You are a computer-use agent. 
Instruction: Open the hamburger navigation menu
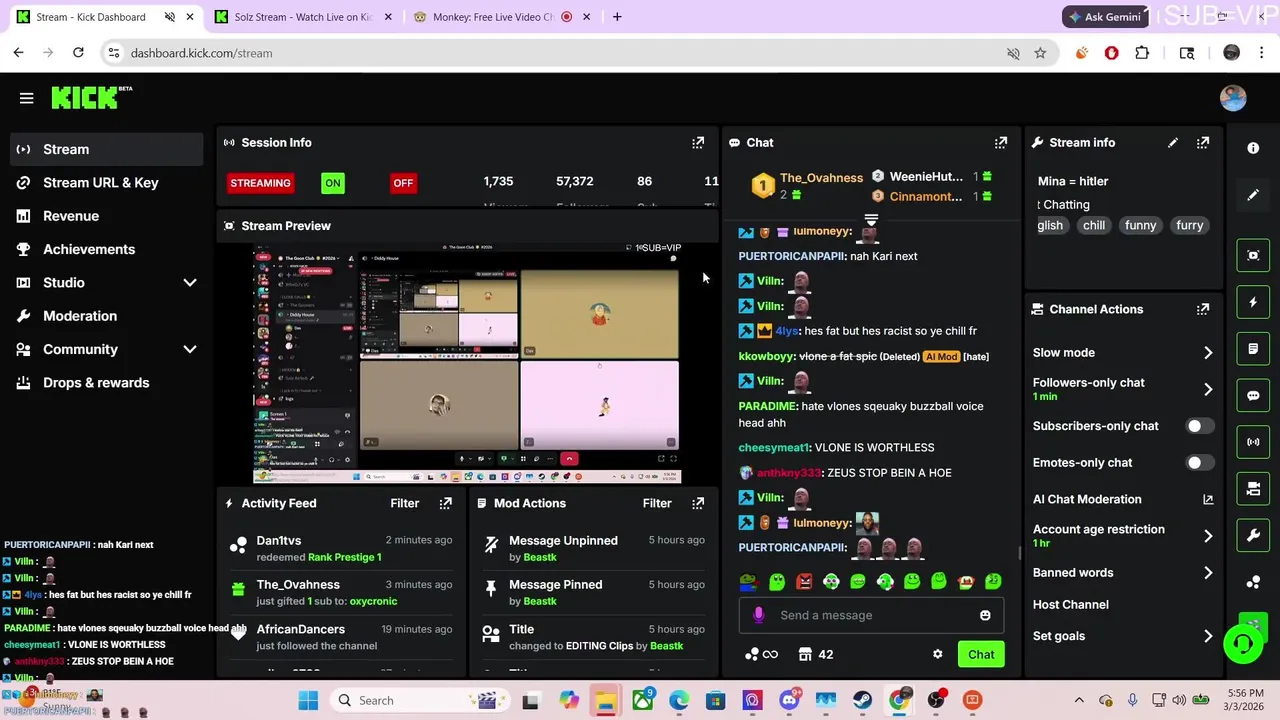pyautogui.click(x=27, y=98)
